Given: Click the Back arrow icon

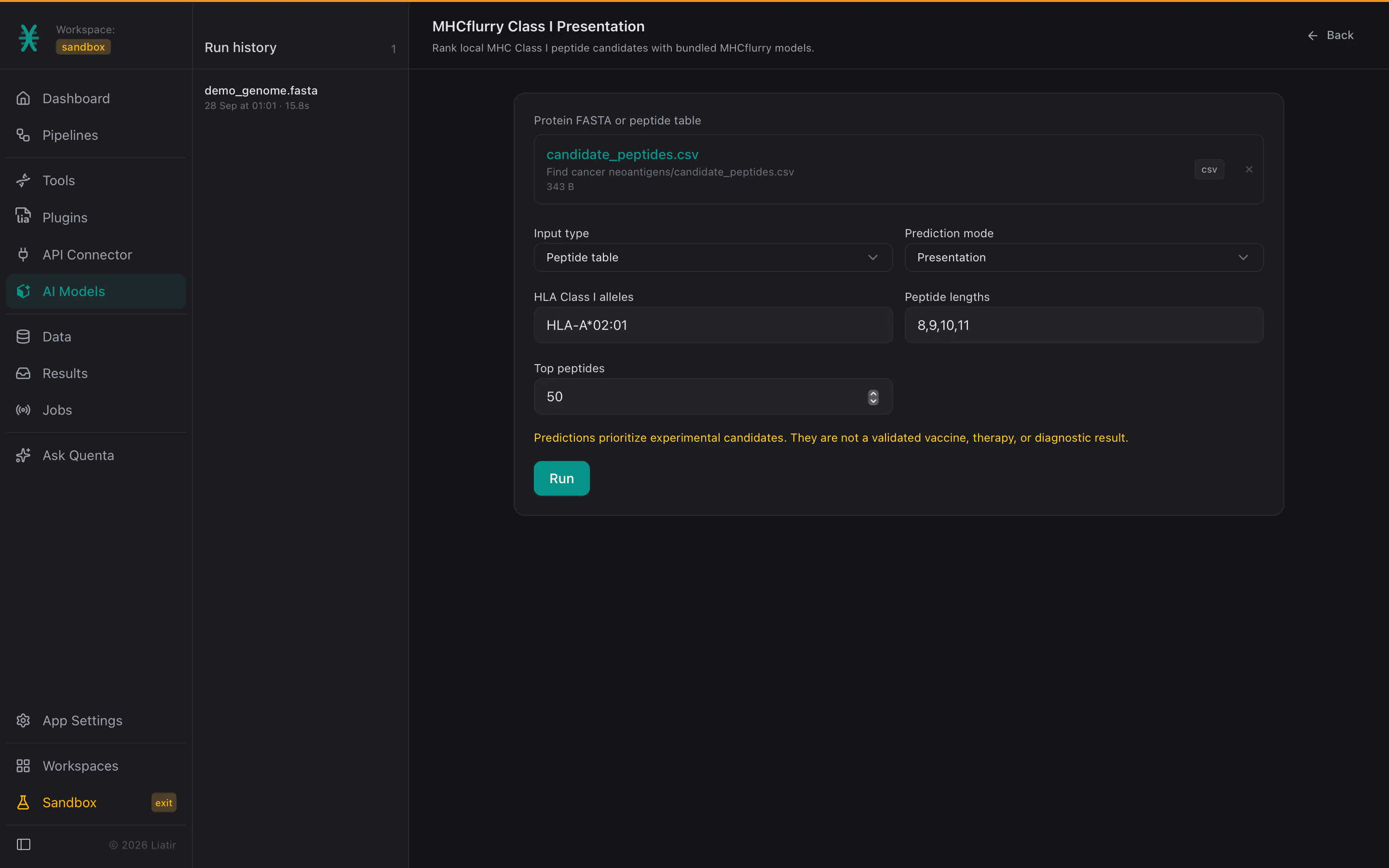Looking at the screenshot, I should [x=1313, y=36].
